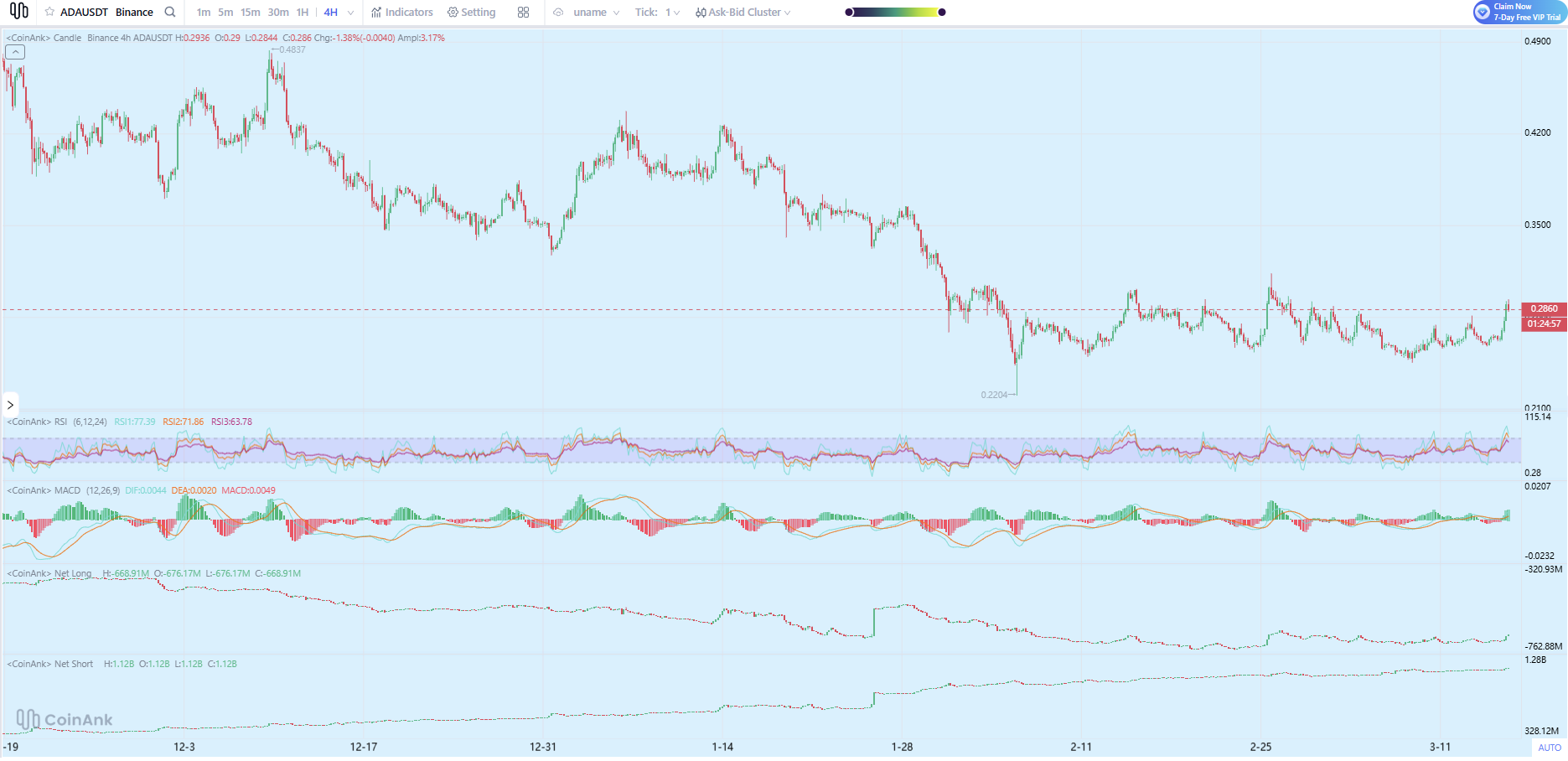Open chart Setting gear
The width and height of the screenshot is (1568, 761).
click(471, 13)
